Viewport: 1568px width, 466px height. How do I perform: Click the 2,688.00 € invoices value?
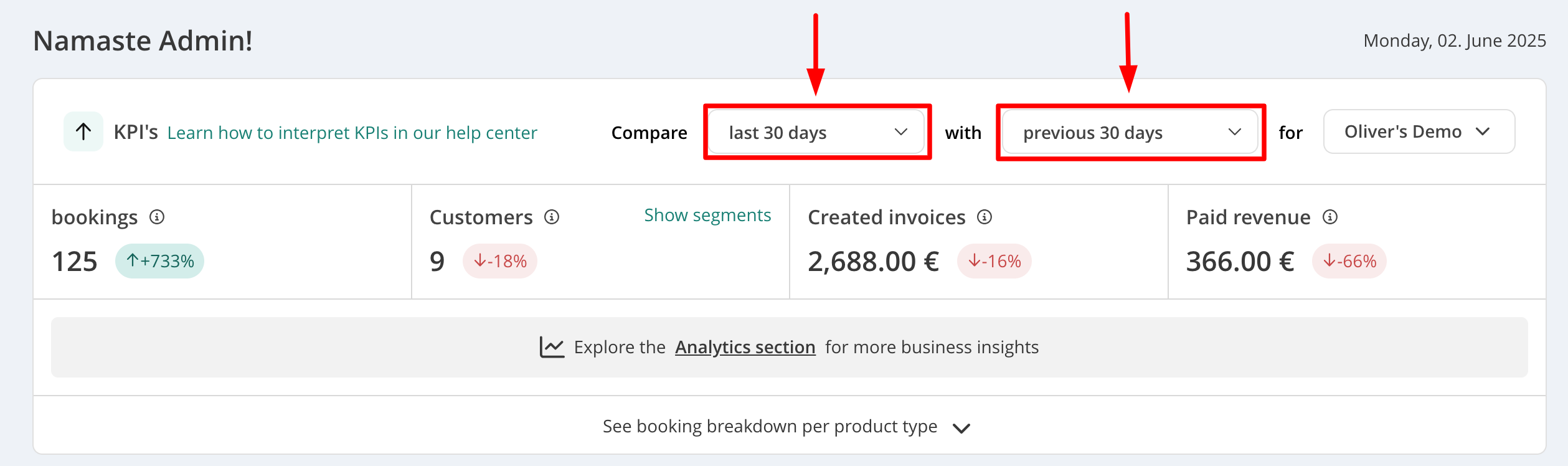[x=873, y=262]
